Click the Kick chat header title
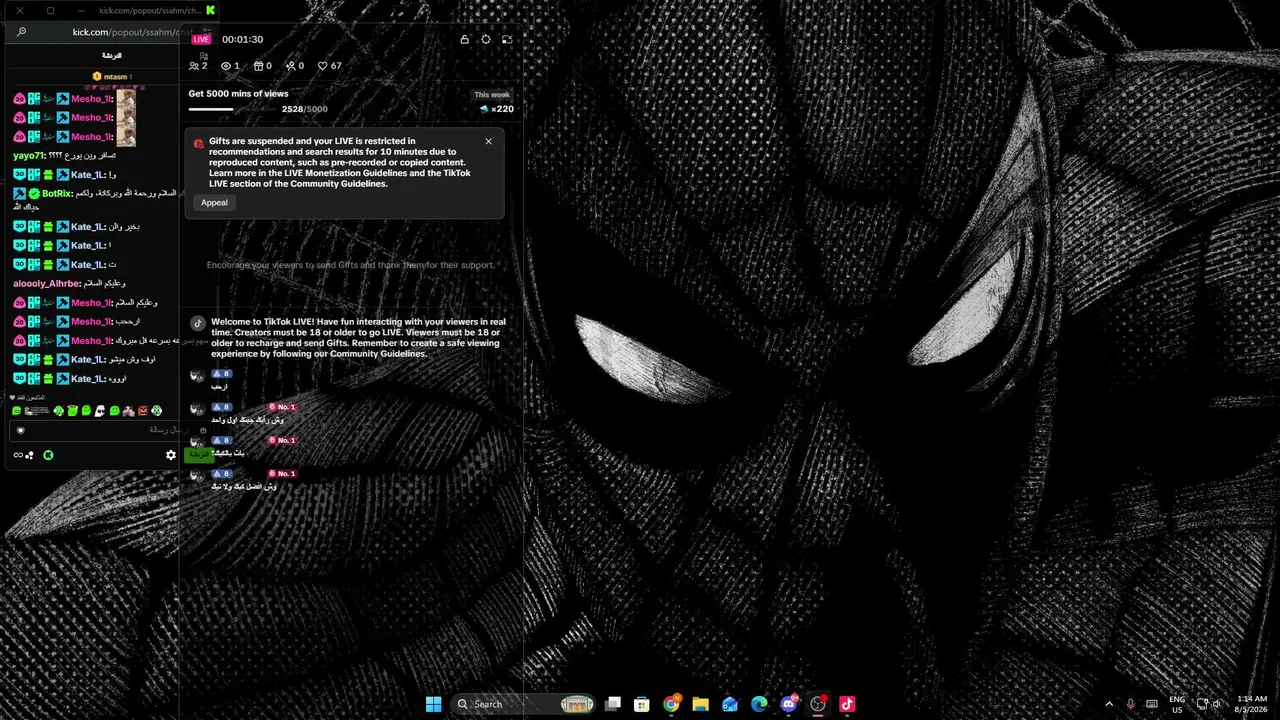Viewport: 1280px width, 720px height. point(111,56)
